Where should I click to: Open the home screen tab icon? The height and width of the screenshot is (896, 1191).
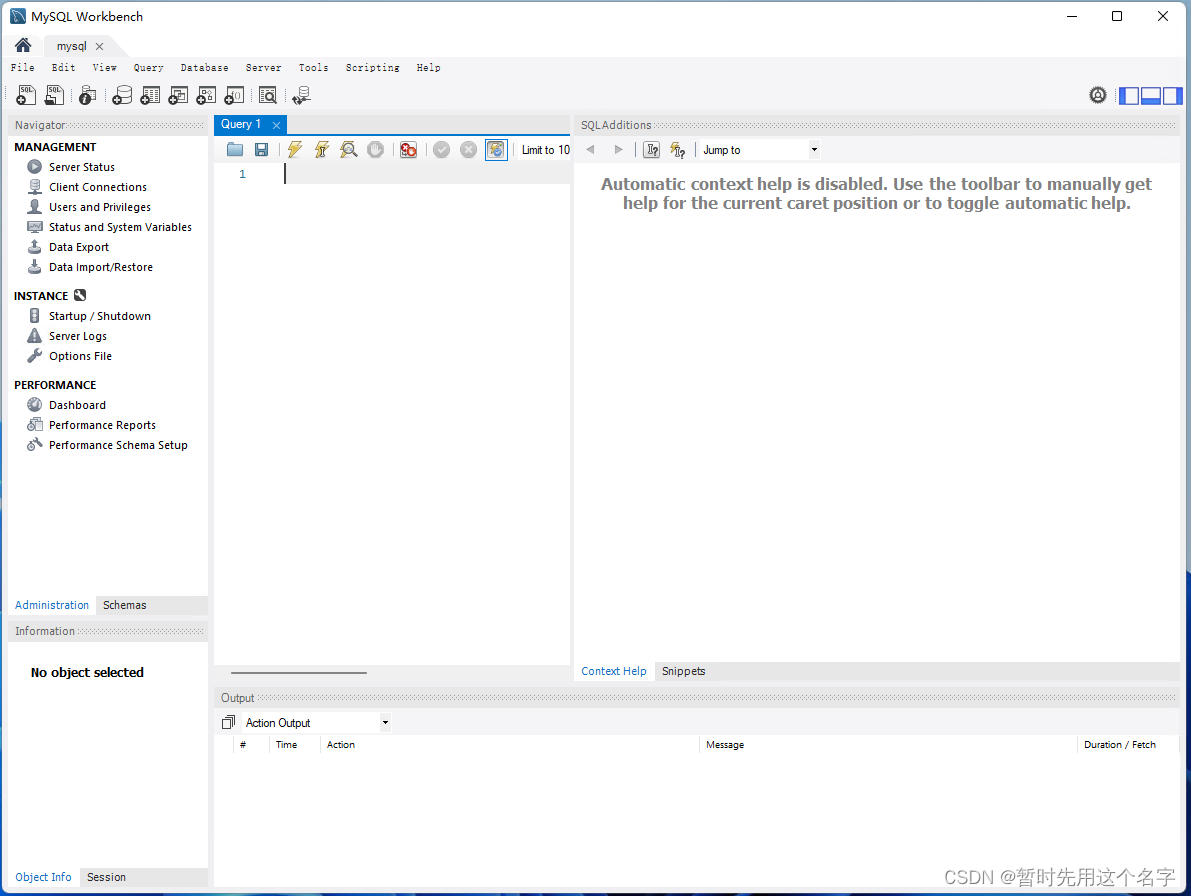[23, 45]
